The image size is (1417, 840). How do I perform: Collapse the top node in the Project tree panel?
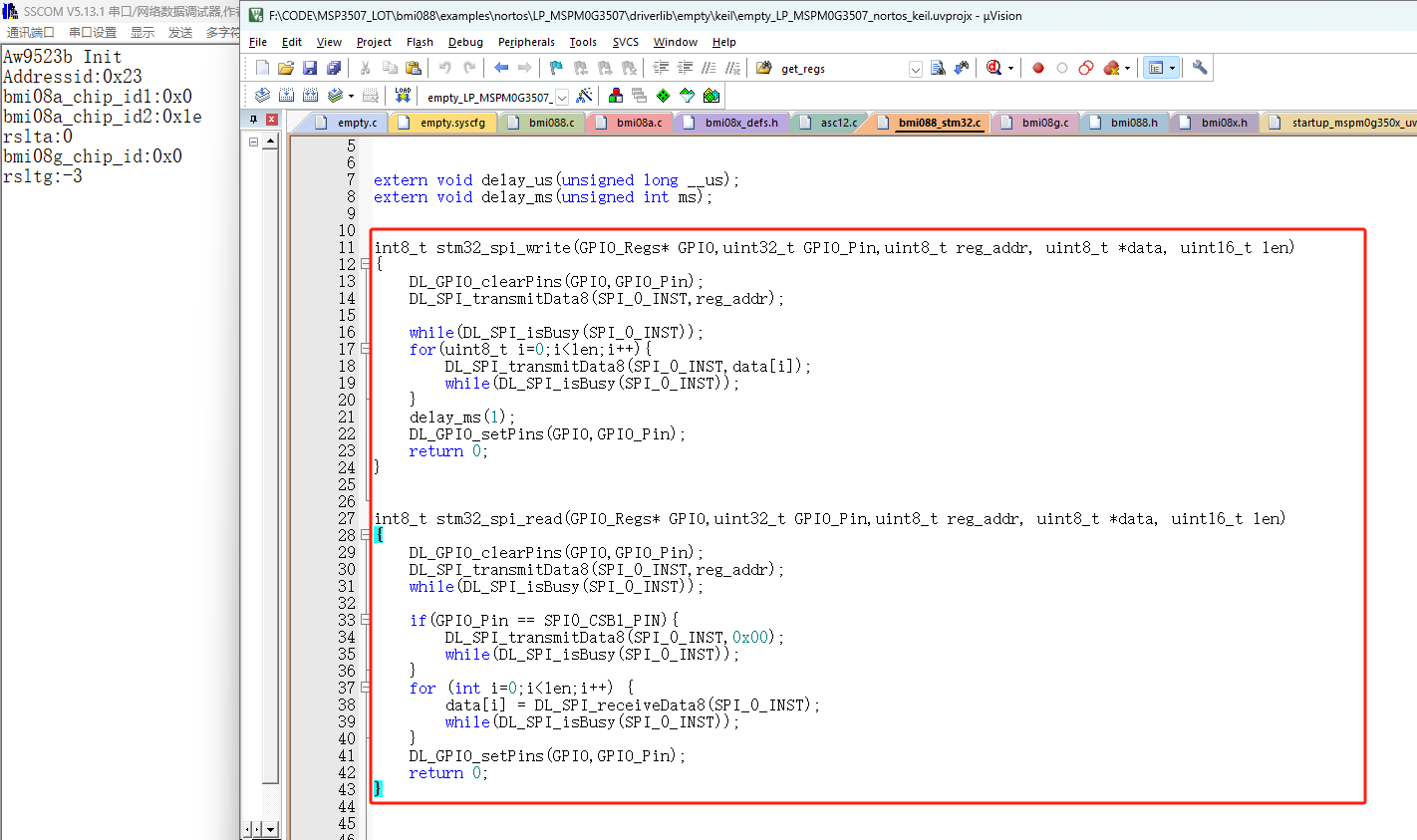[253, 142]
